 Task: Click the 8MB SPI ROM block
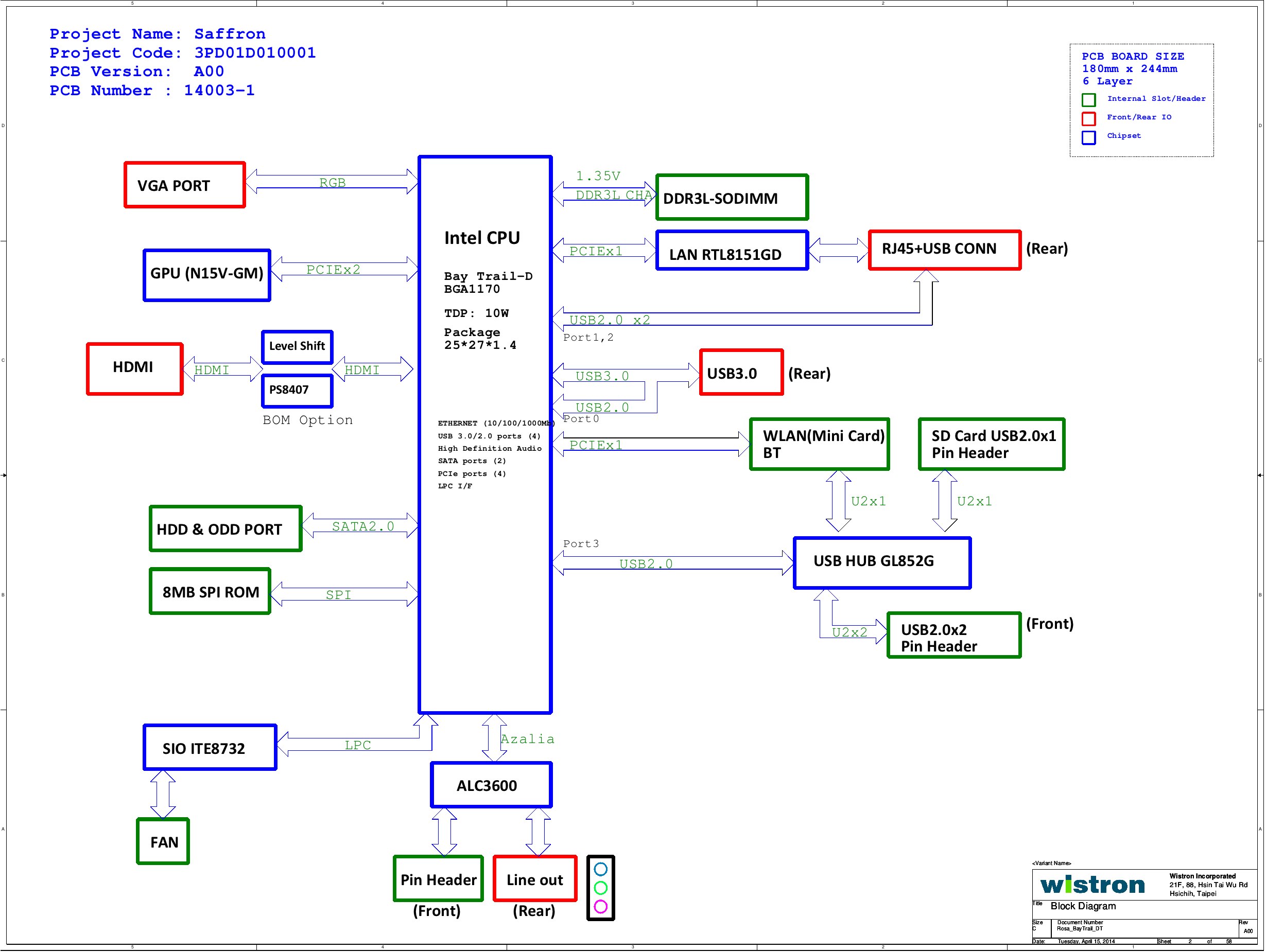pos(210,591)
